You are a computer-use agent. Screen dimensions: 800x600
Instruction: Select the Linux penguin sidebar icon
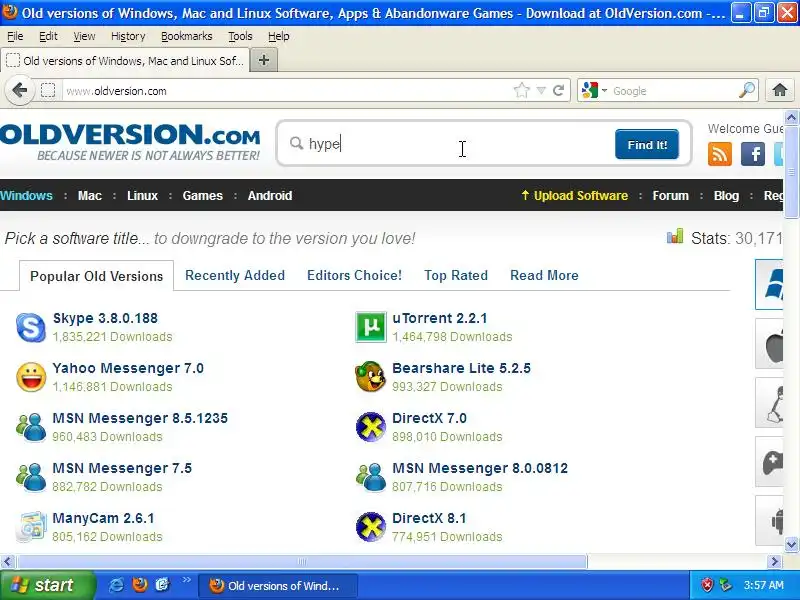coord(769,403)
